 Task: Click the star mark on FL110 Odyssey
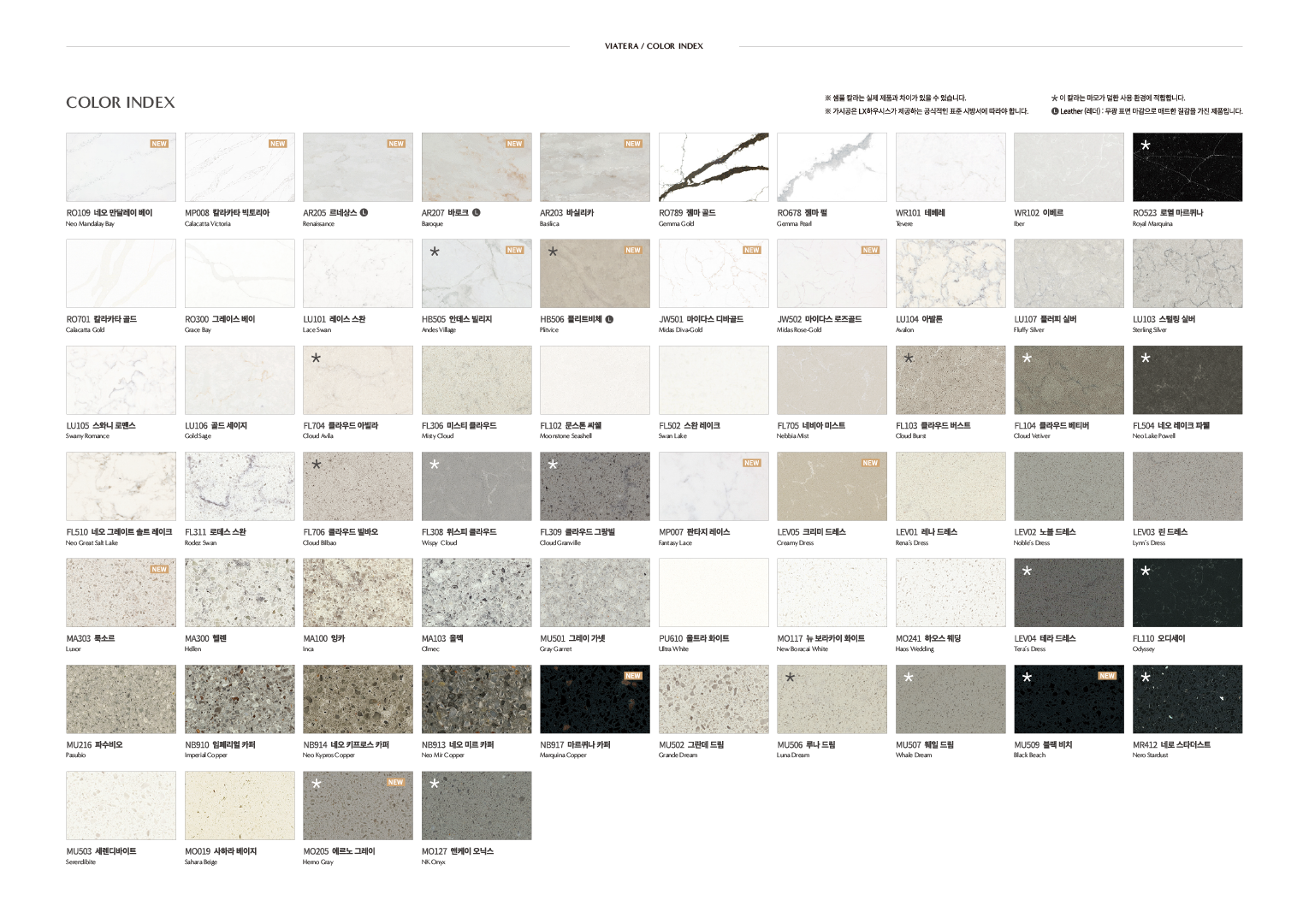(1146, 571)
